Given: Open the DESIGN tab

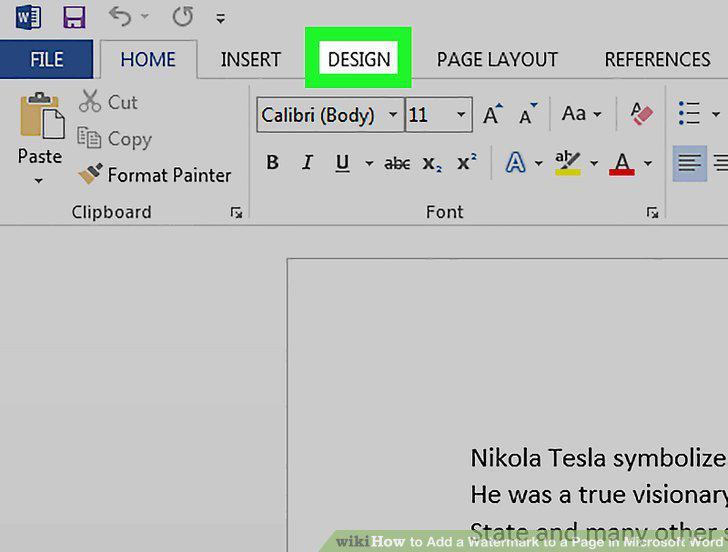Looking at the screenshot, I should tap(359, 59).
